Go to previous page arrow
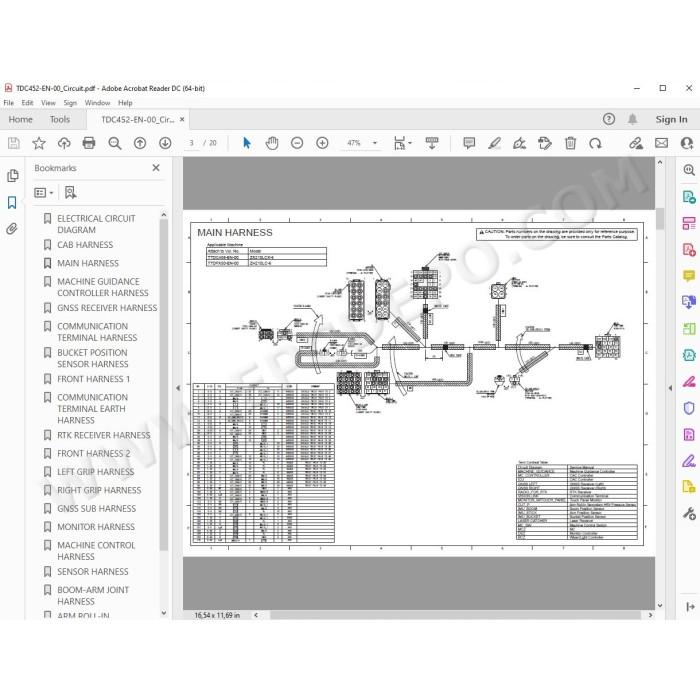The image size is (700, 700). (140, 143)
